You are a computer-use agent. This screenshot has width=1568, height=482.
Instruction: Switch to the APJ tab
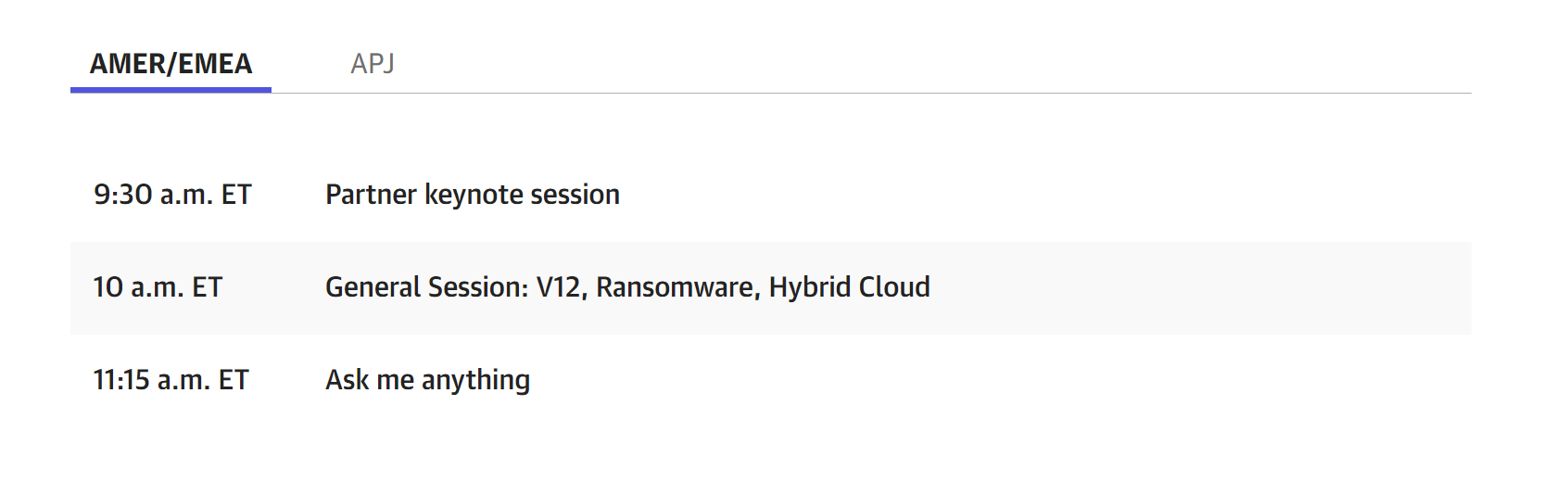pyautogui.click(x=373, y=63)
